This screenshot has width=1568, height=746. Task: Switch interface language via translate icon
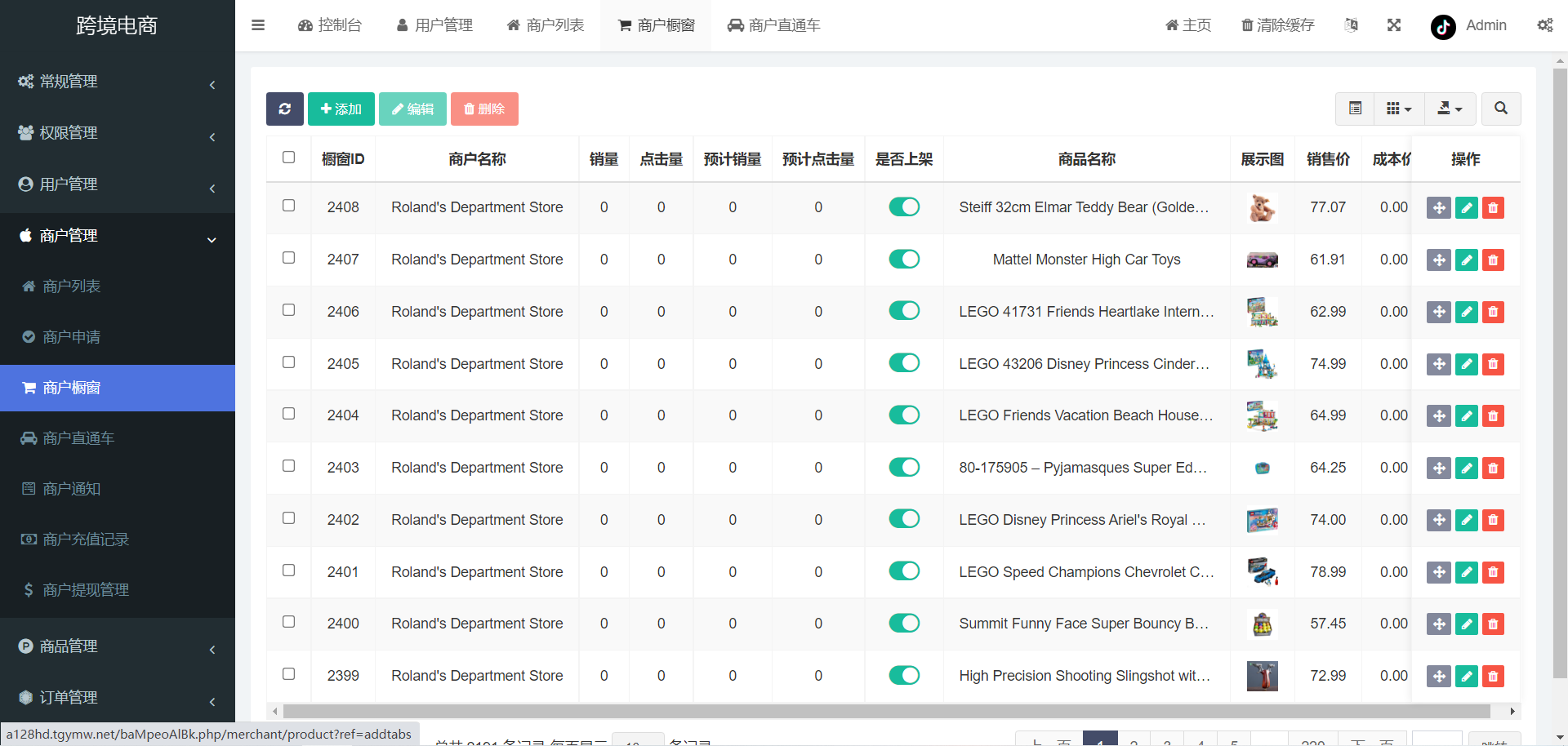[1352, 25]
